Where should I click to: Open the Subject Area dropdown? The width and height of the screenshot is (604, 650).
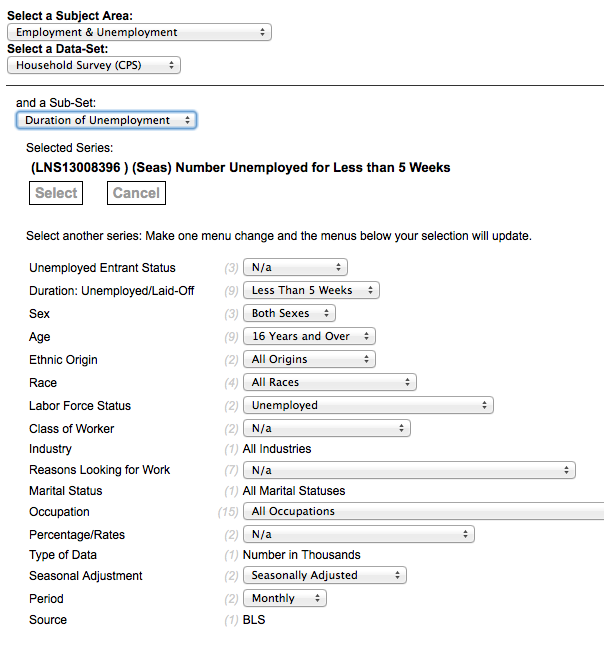(x=139, y=32)
